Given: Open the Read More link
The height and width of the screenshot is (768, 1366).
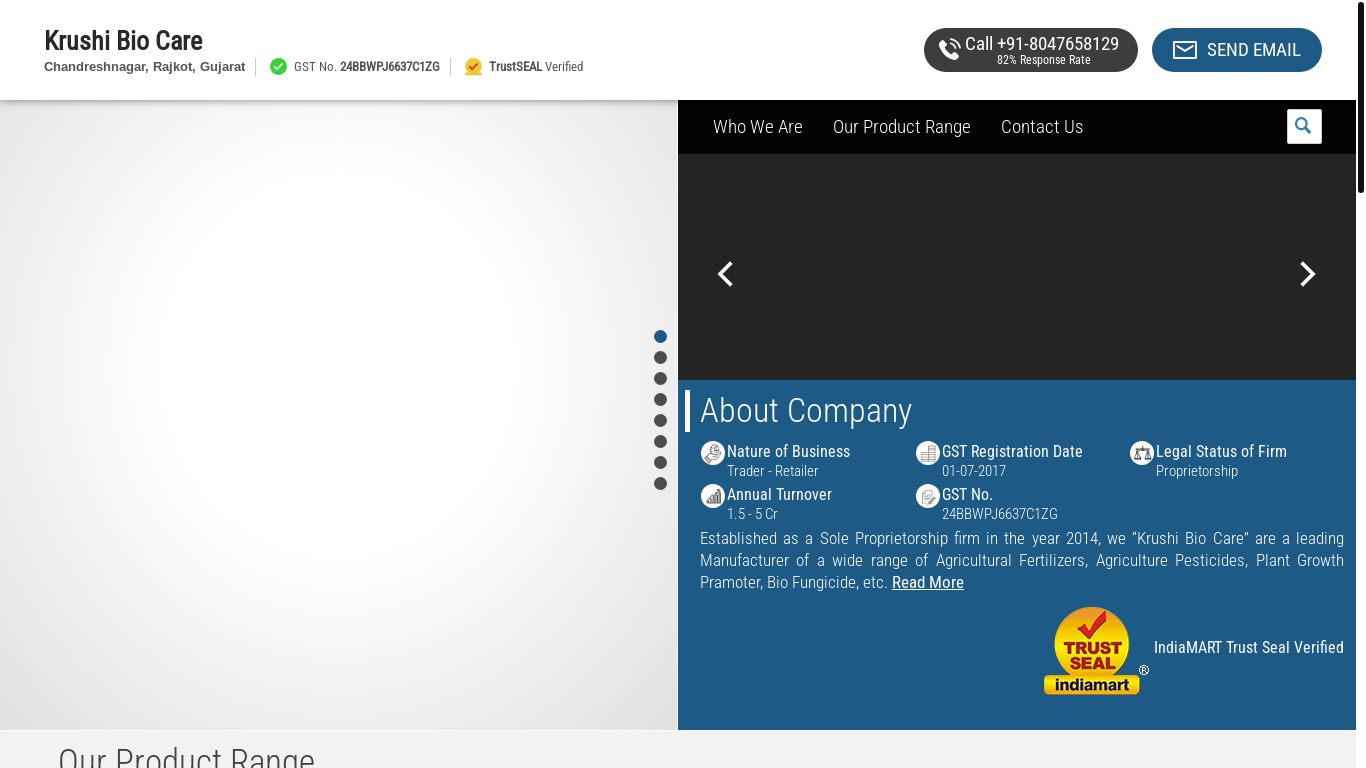Looking at the screenshot, I should coord(928,583).
